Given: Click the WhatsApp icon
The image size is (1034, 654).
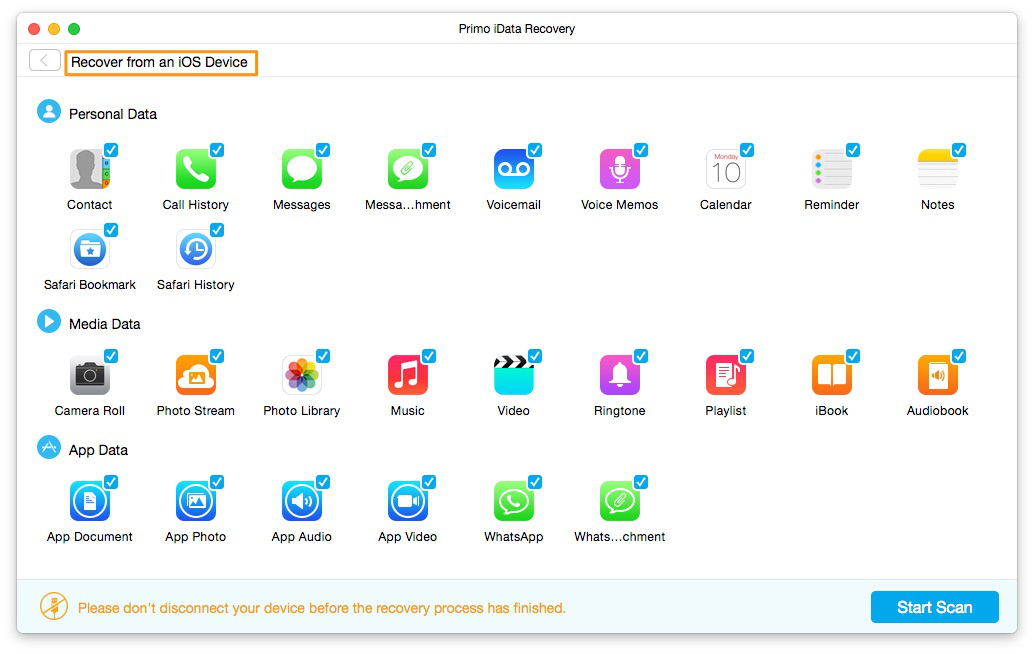Looking at the screenshot, I should 514,501.
